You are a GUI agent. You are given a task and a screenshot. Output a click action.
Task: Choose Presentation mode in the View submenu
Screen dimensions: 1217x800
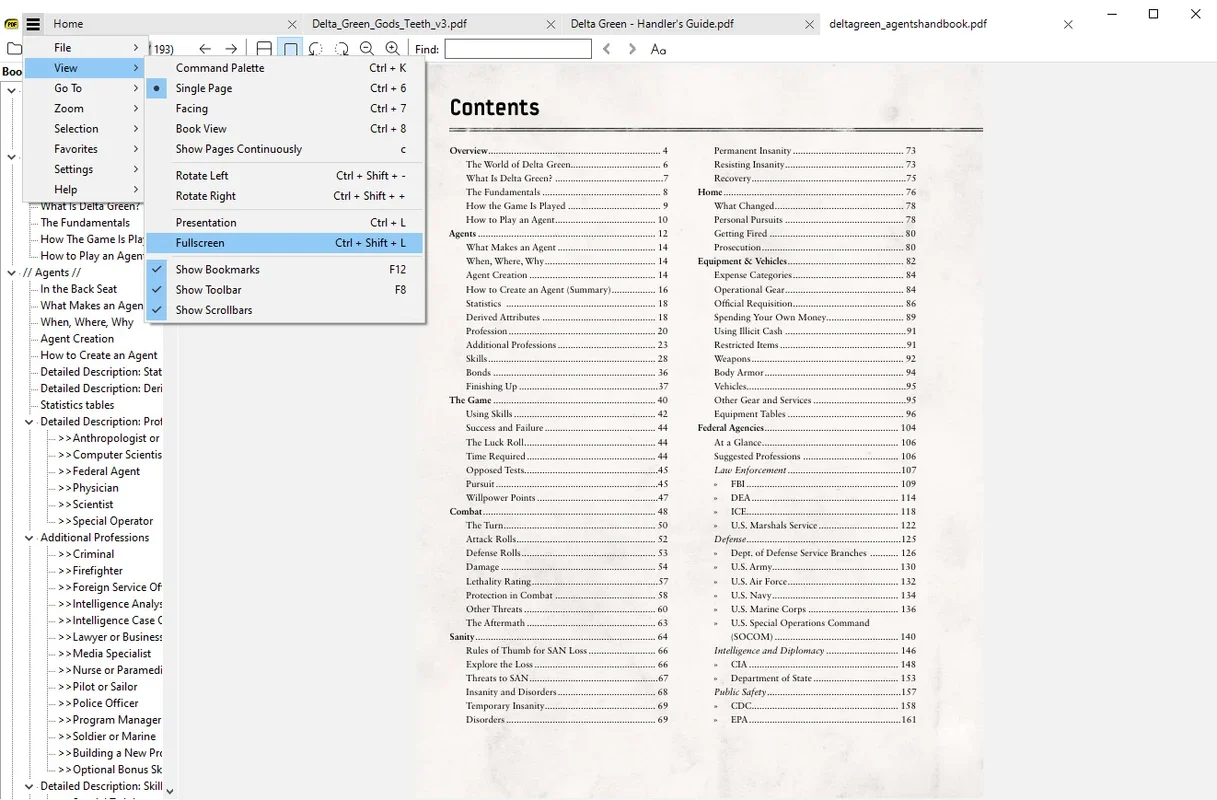(207, 222)
